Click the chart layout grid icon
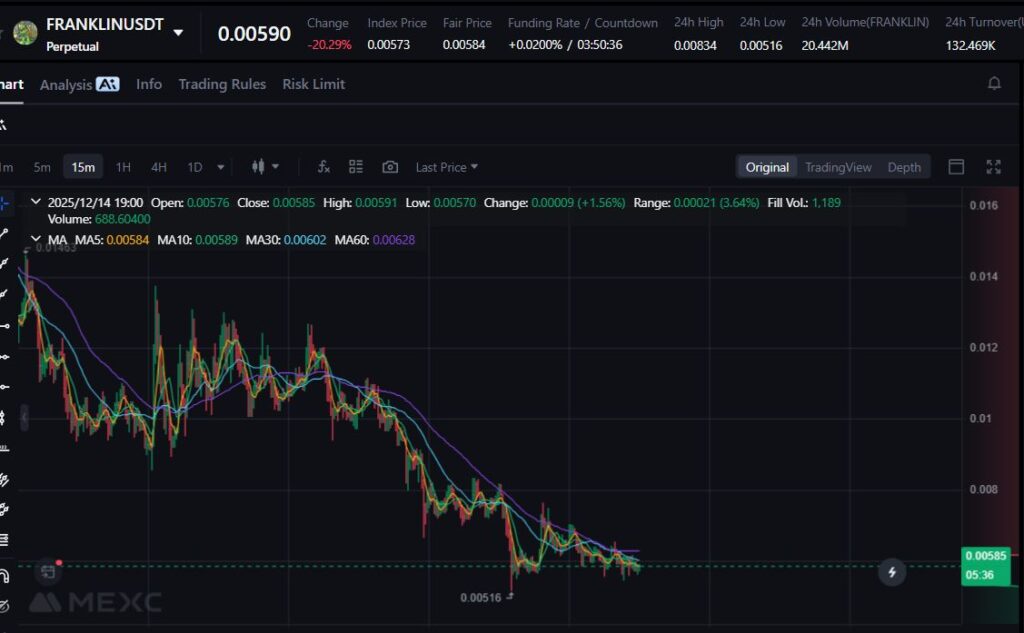The width and height of the screenshot is (1024, 633). (356, 167)
